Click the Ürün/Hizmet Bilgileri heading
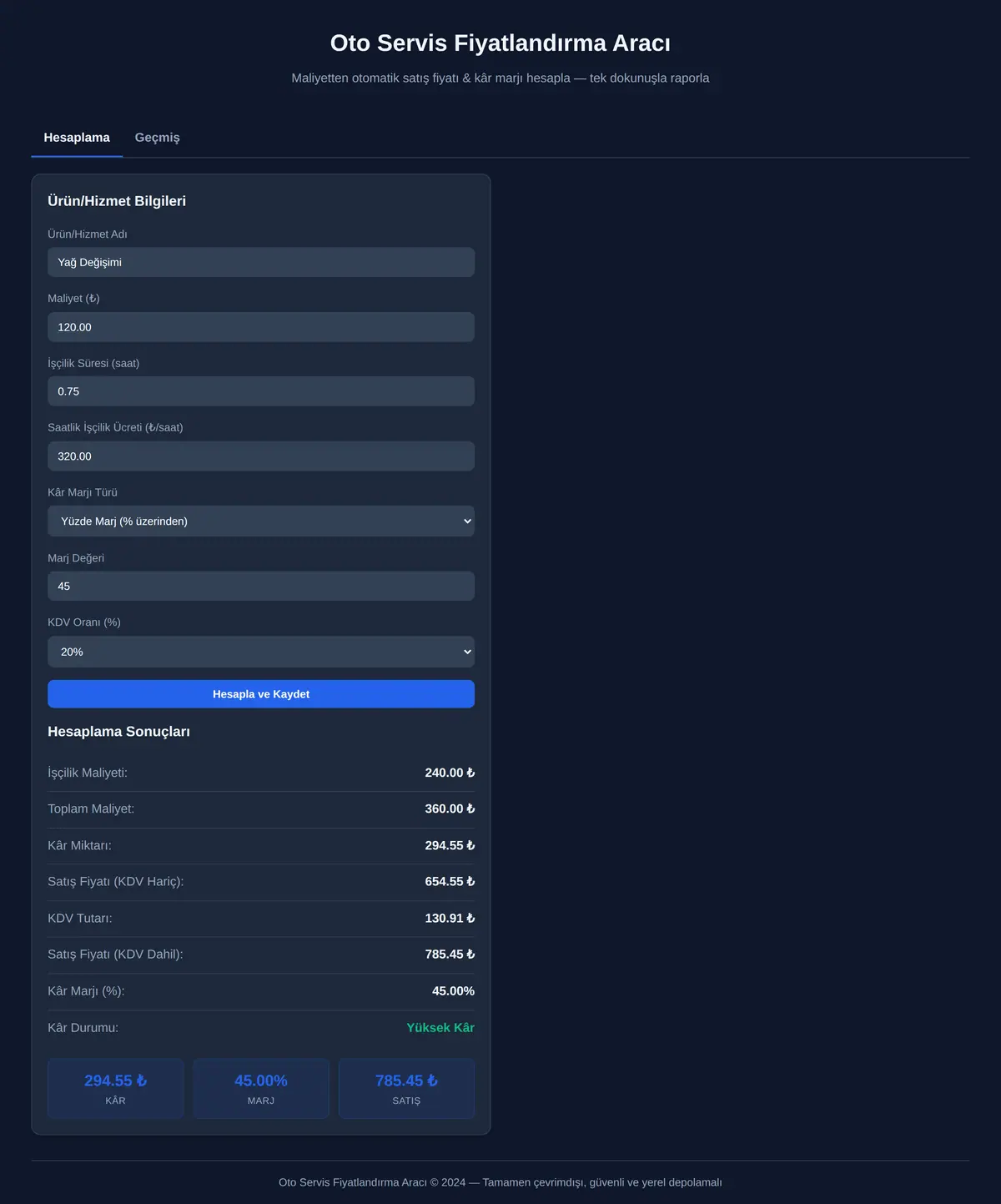The height and width of the screenshot is (1204, 1001). (x=117, y=201)
